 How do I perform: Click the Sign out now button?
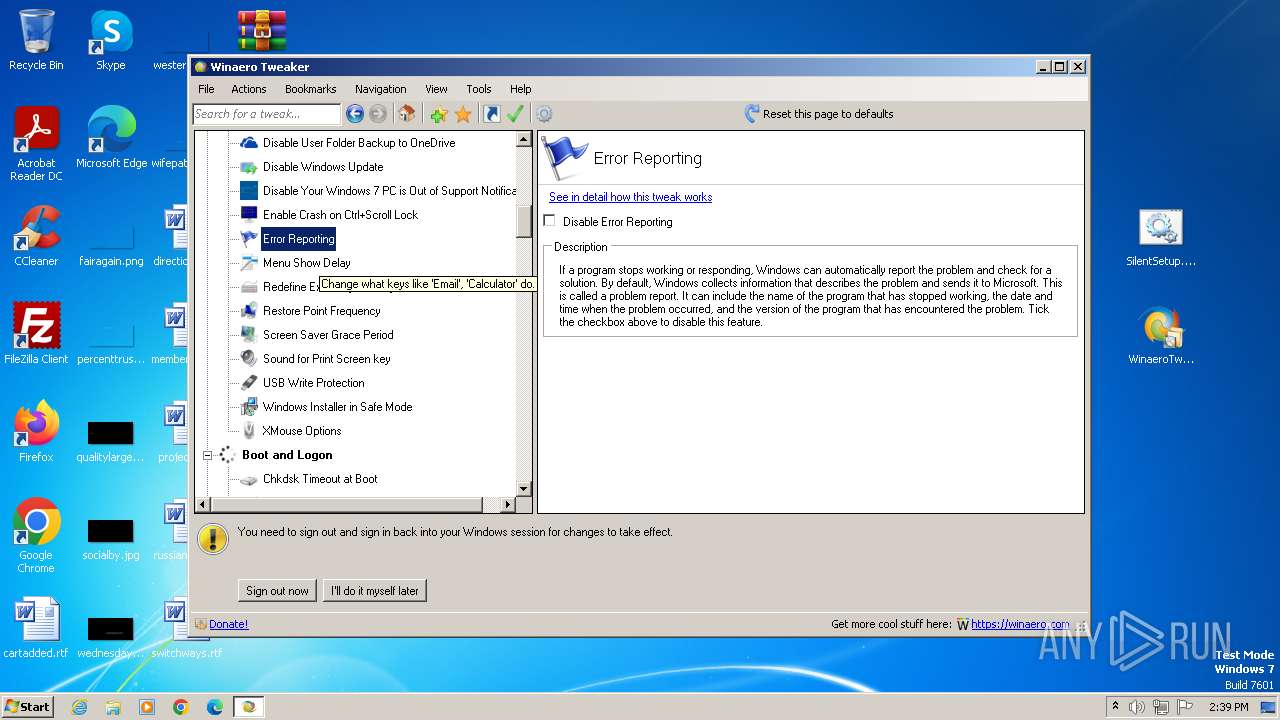click(277, 591)
